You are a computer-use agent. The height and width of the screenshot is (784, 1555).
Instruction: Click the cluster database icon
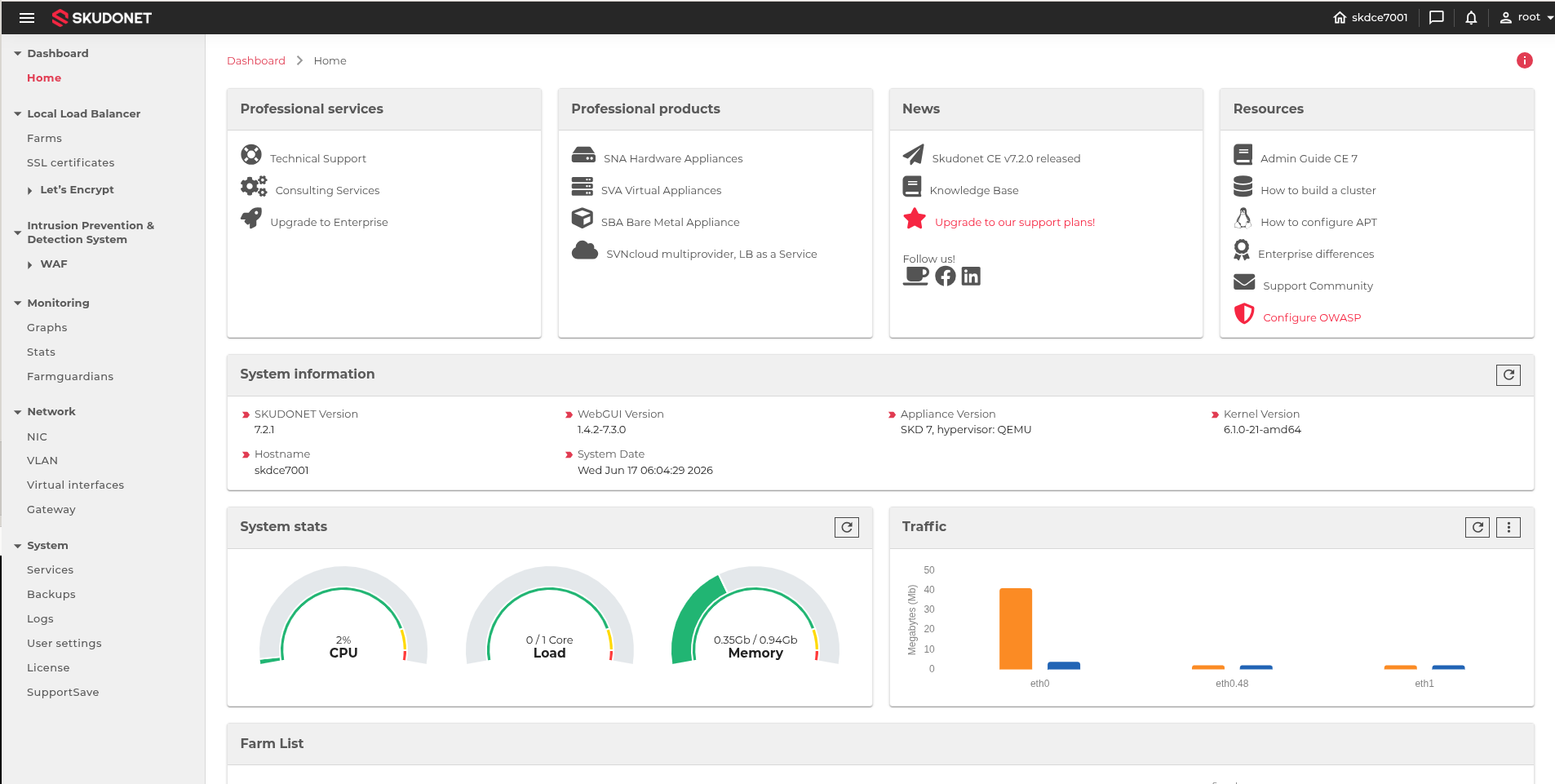point(1243,186)
